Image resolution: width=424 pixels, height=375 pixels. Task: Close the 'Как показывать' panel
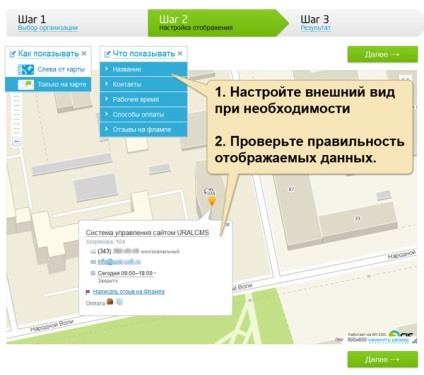point(84,53)
